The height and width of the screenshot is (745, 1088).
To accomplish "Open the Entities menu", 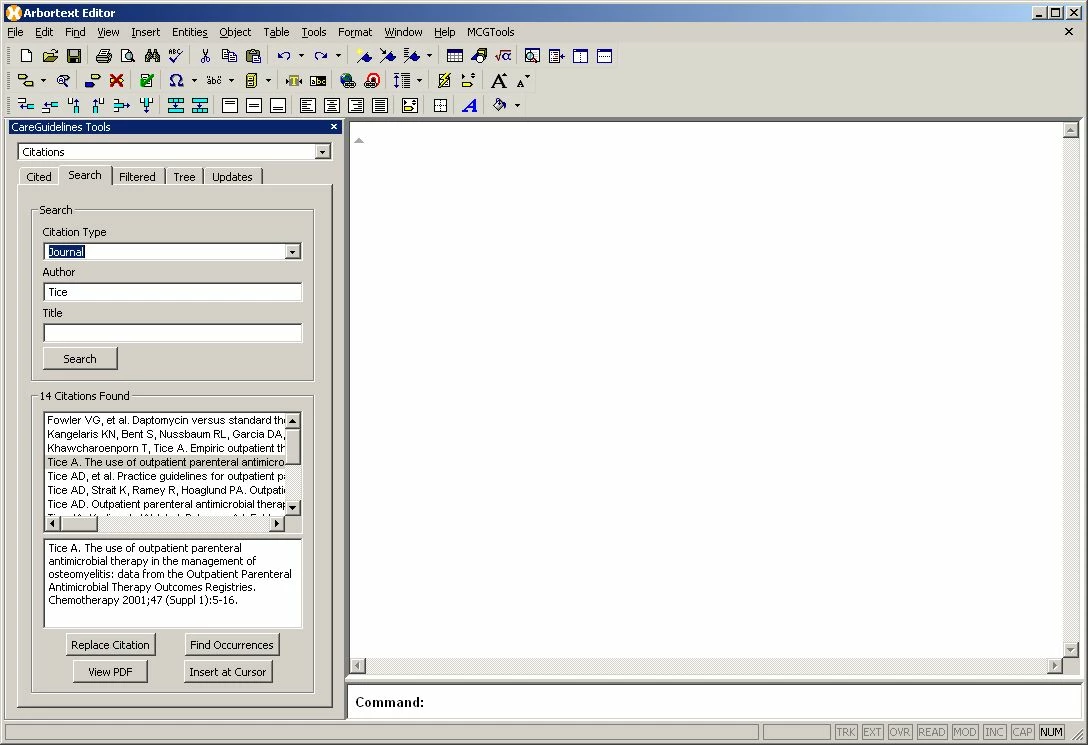I will click(x=189, y=32).
